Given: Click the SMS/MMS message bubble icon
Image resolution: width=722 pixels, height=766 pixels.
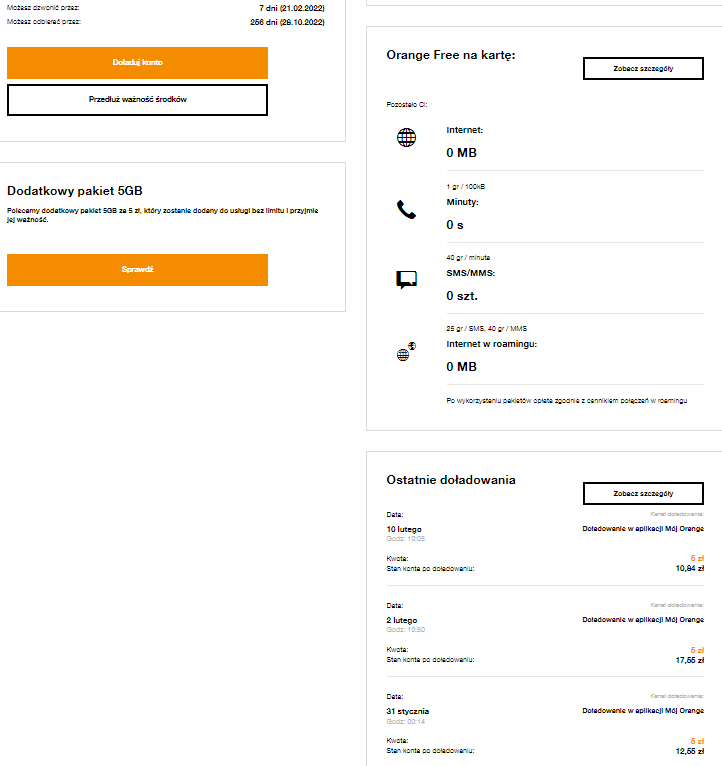Looking at the screenshot, I should [x=406, y=280].
